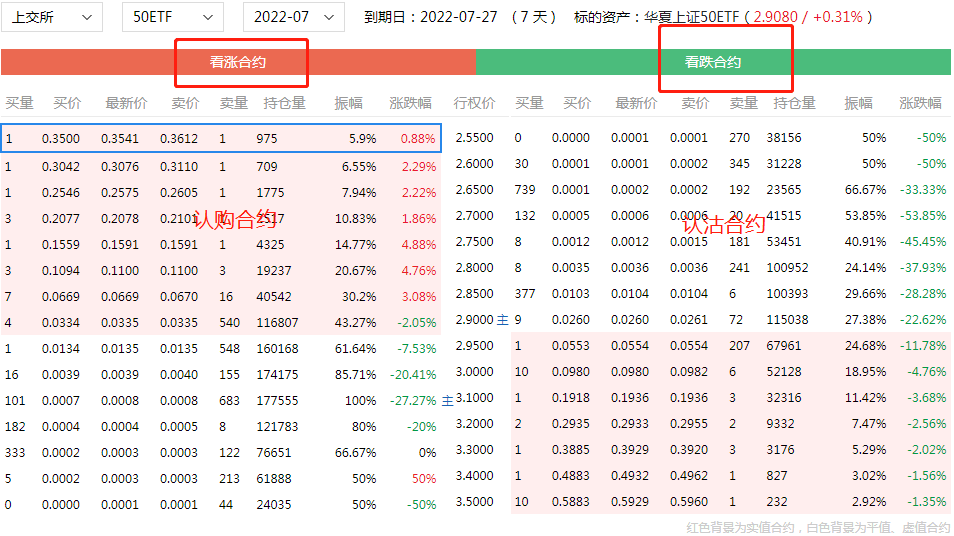Open the 上交所 exchange dropdown
The width and height of the screenshot is (954, 536).
click(56, 17)
